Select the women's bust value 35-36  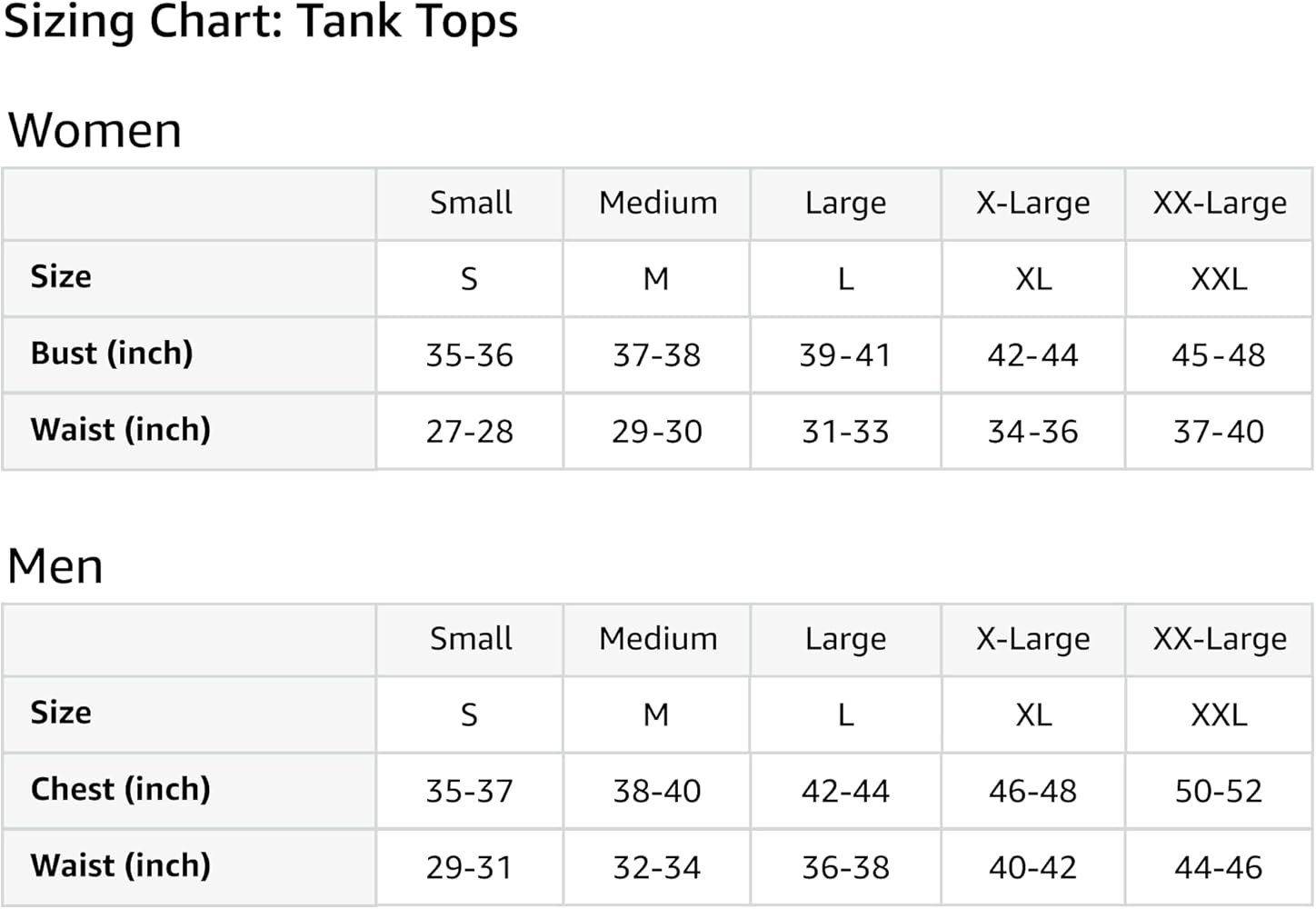pos(470,355)
